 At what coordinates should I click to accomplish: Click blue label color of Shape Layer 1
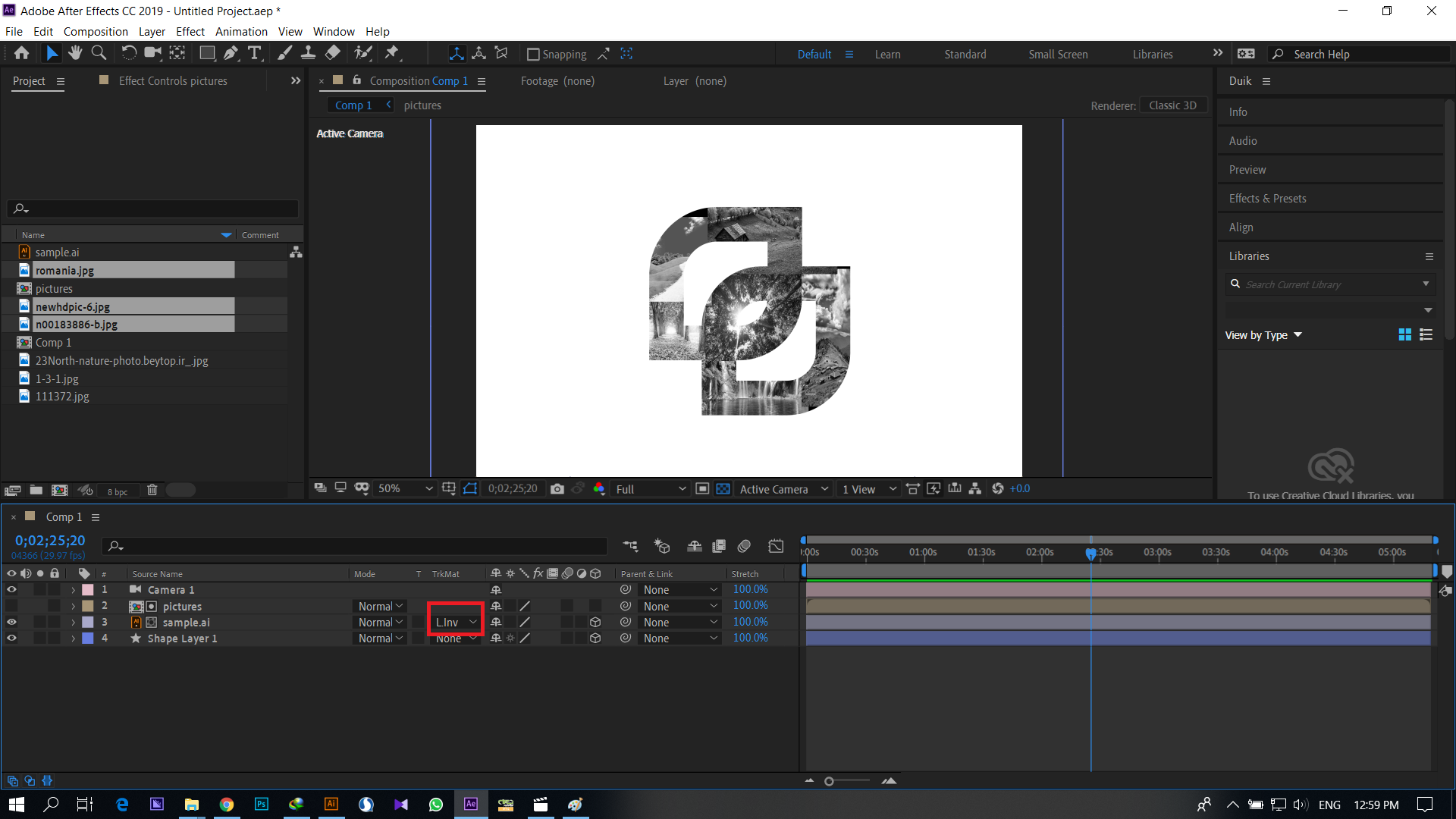pyautogui.click(x=88, y=639)
